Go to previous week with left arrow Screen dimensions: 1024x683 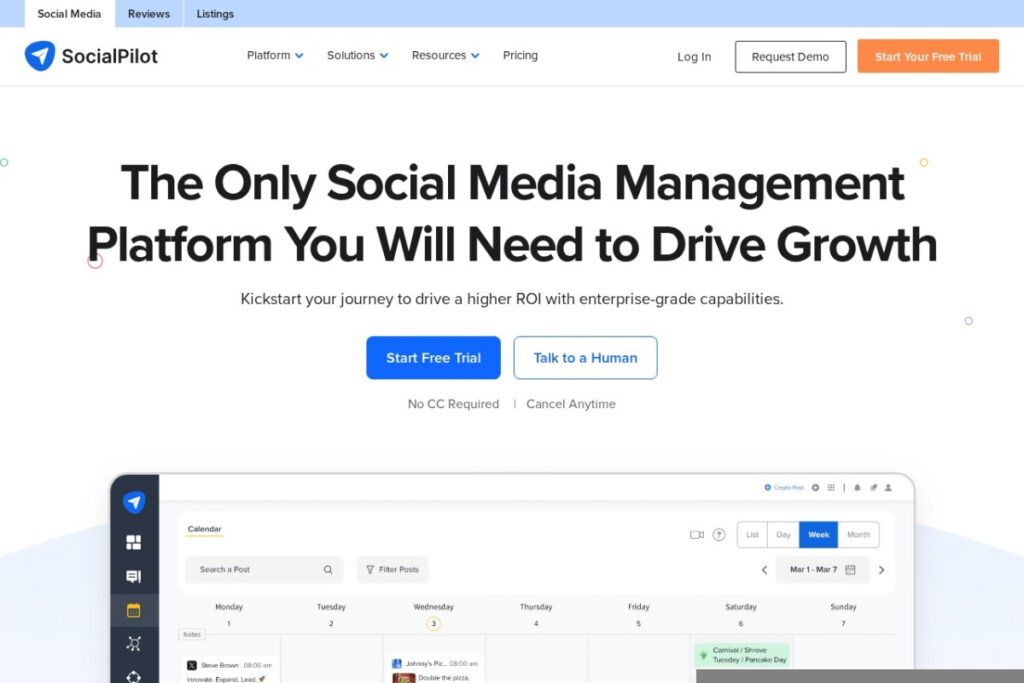764,570
